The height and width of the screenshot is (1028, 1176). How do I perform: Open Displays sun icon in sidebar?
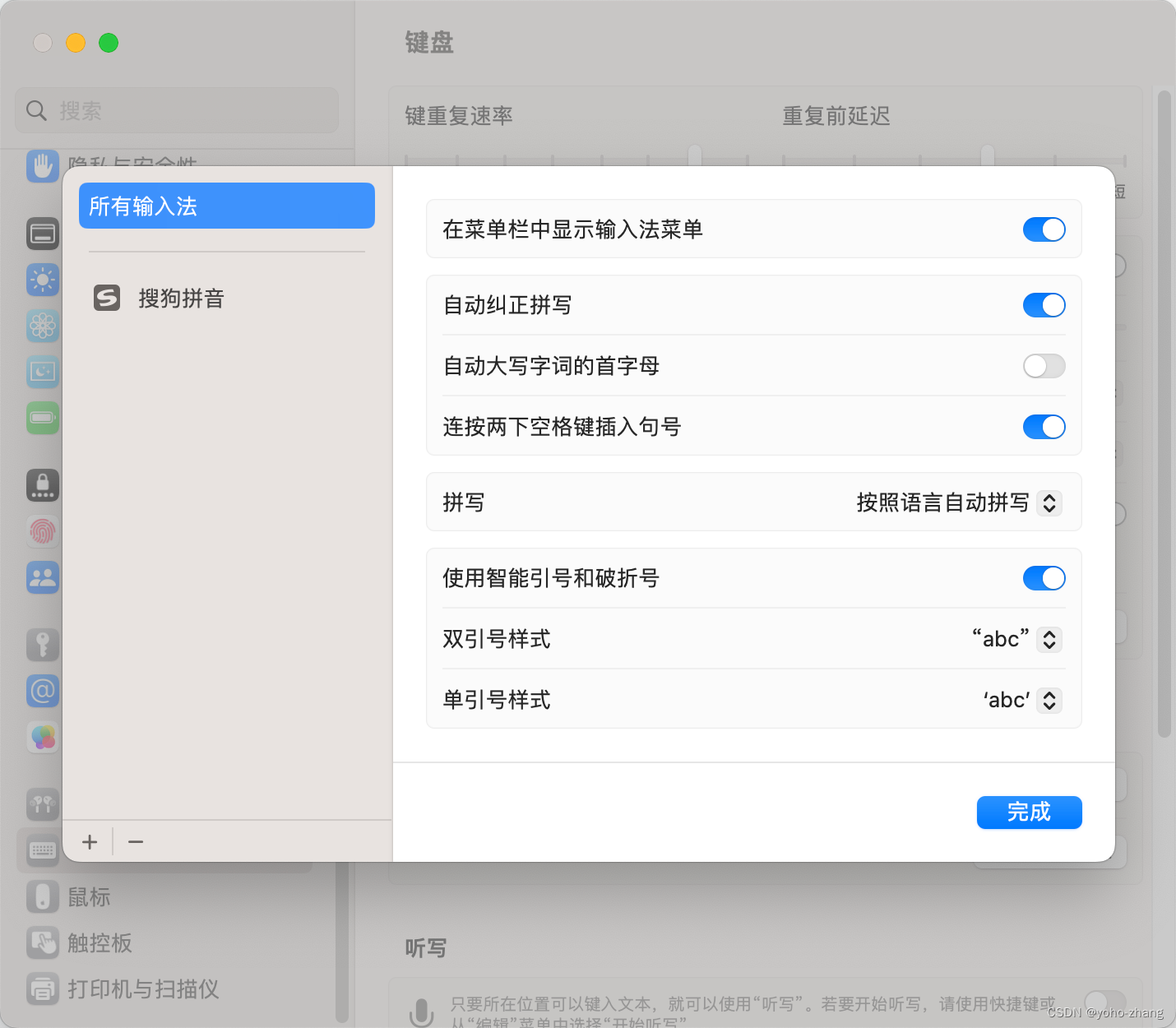point(43,280)
